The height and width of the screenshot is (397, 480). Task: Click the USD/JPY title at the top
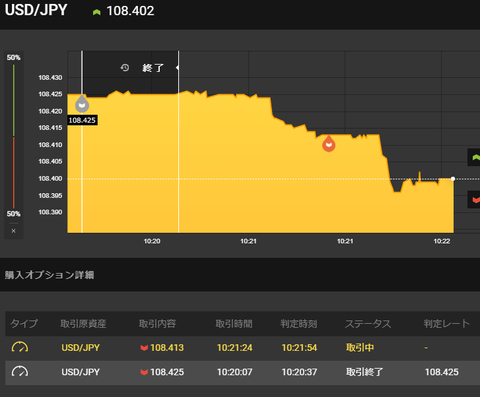tap(36, 10)
